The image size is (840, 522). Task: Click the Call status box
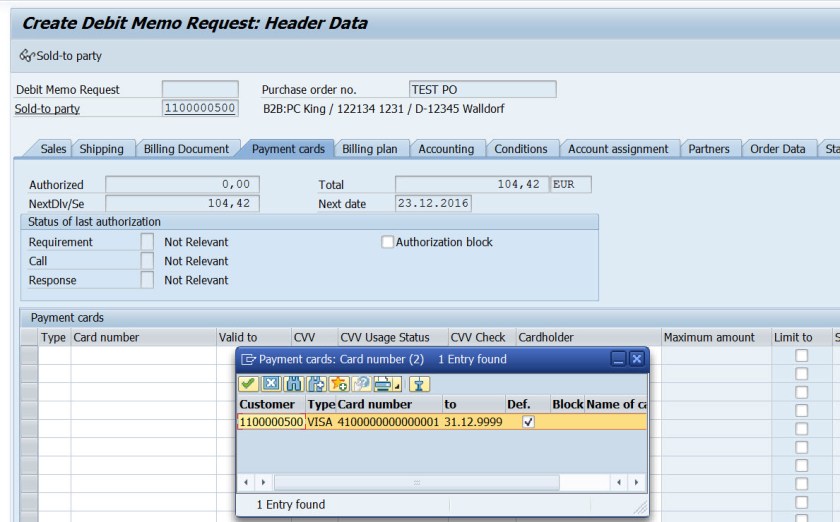(147, 261)
